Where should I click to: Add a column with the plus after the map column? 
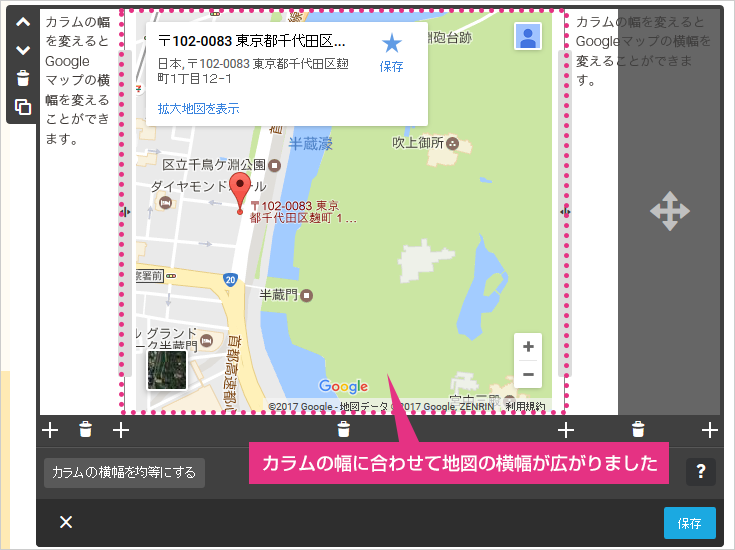[x=566, y=430]
